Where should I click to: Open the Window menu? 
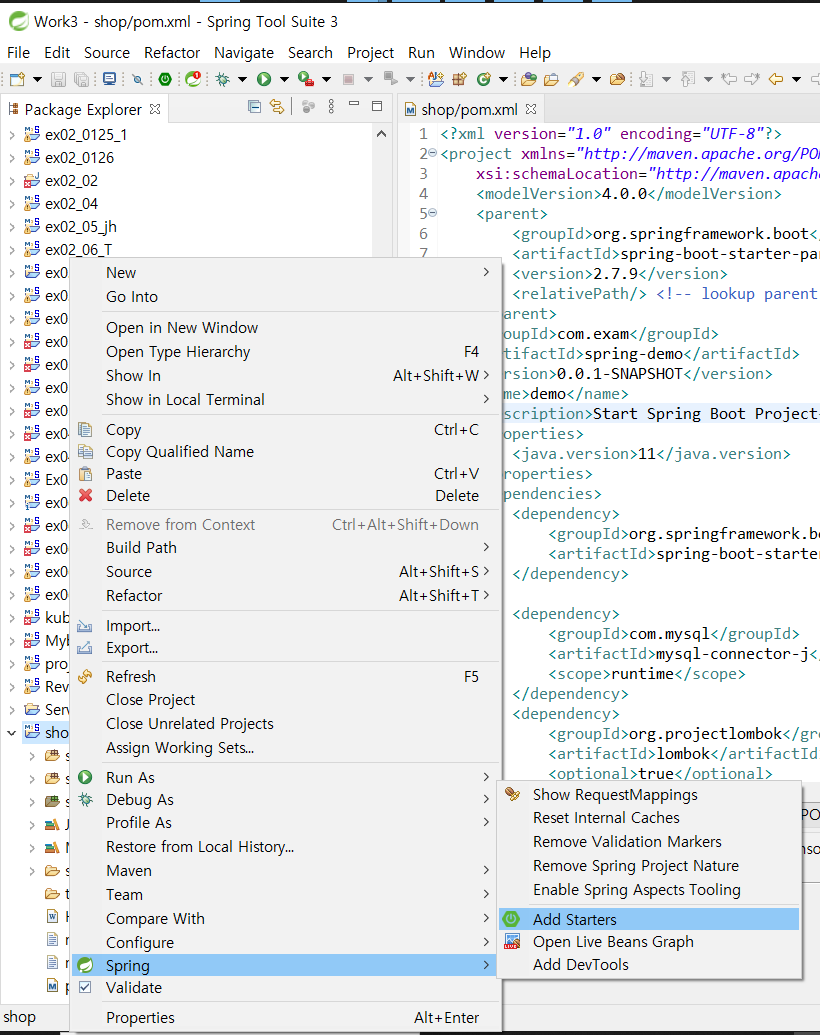(x=477, y=53)
